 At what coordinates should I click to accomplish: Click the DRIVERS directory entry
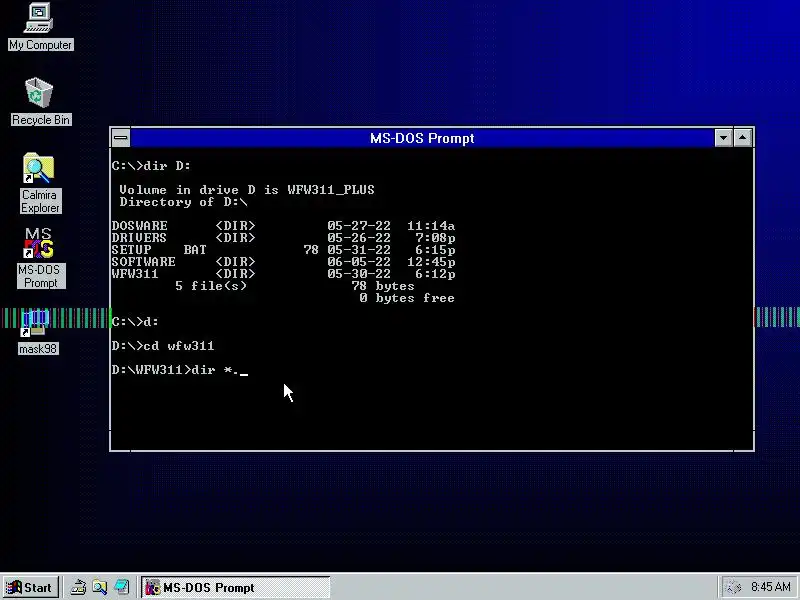pyautogui.click(x=283, y=238)
